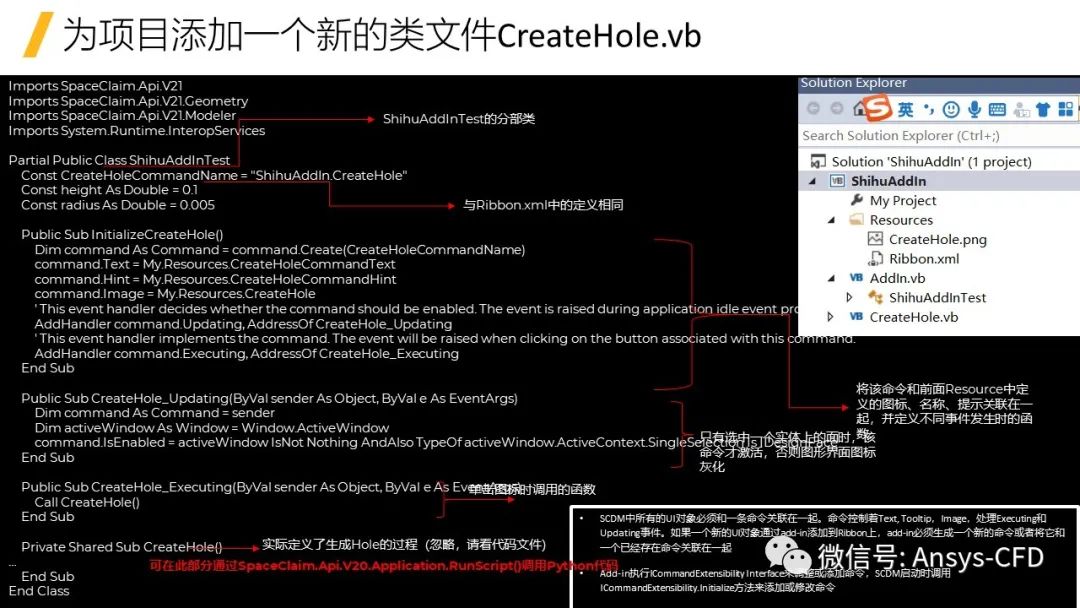Click the Forward button in Solution Explorer
The image size is (1080, 608).
tap(836, 108)
